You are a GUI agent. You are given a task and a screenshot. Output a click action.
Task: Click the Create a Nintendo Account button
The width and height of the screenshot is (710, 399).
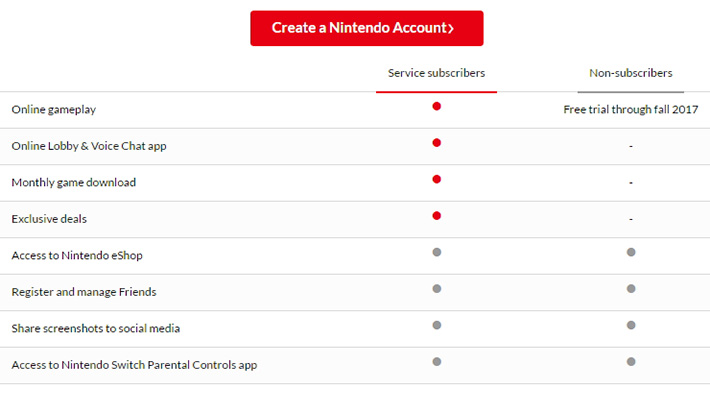click(x=367, y=28)
